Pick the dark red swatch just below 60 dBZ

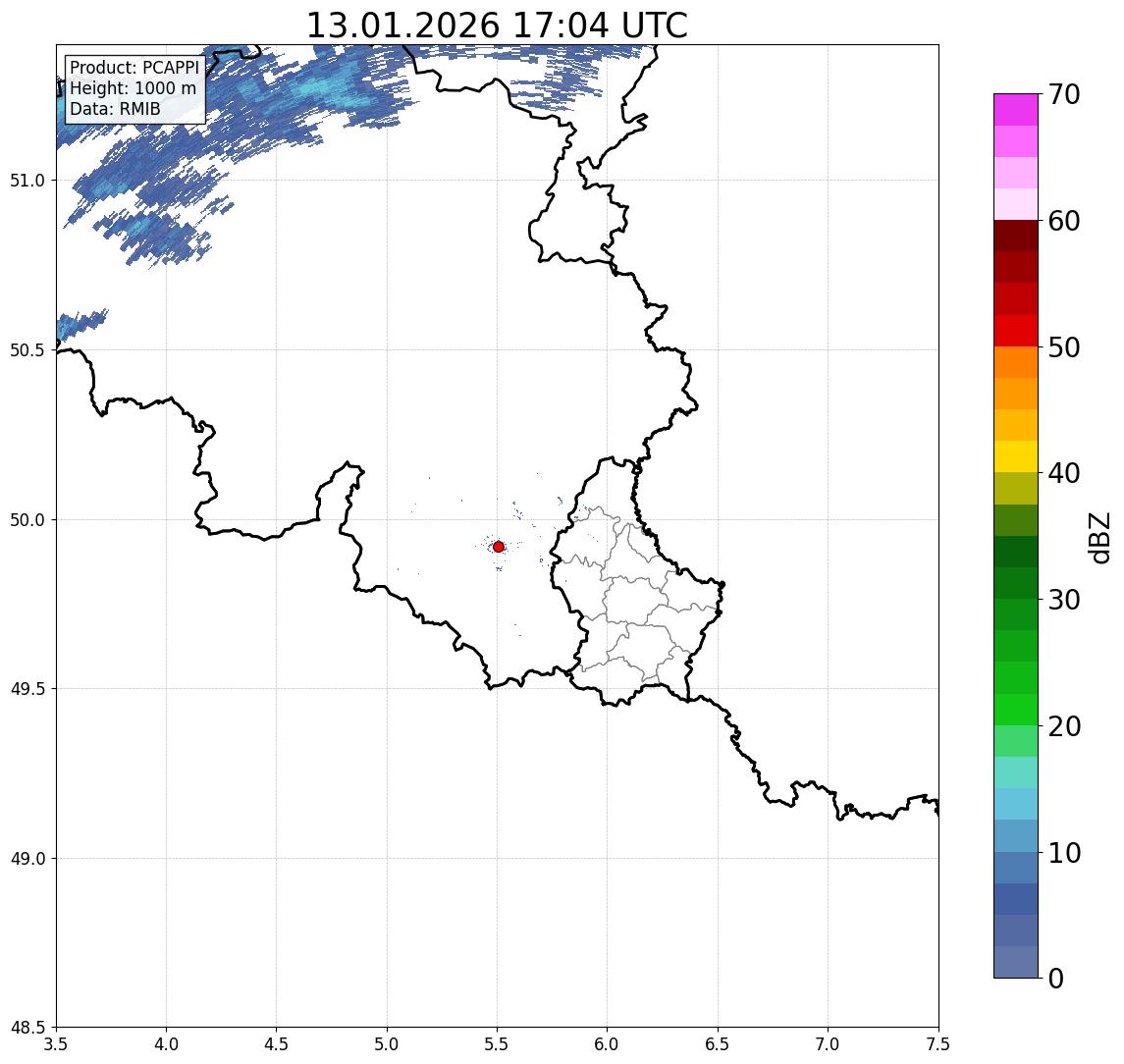pos(1016,236)
